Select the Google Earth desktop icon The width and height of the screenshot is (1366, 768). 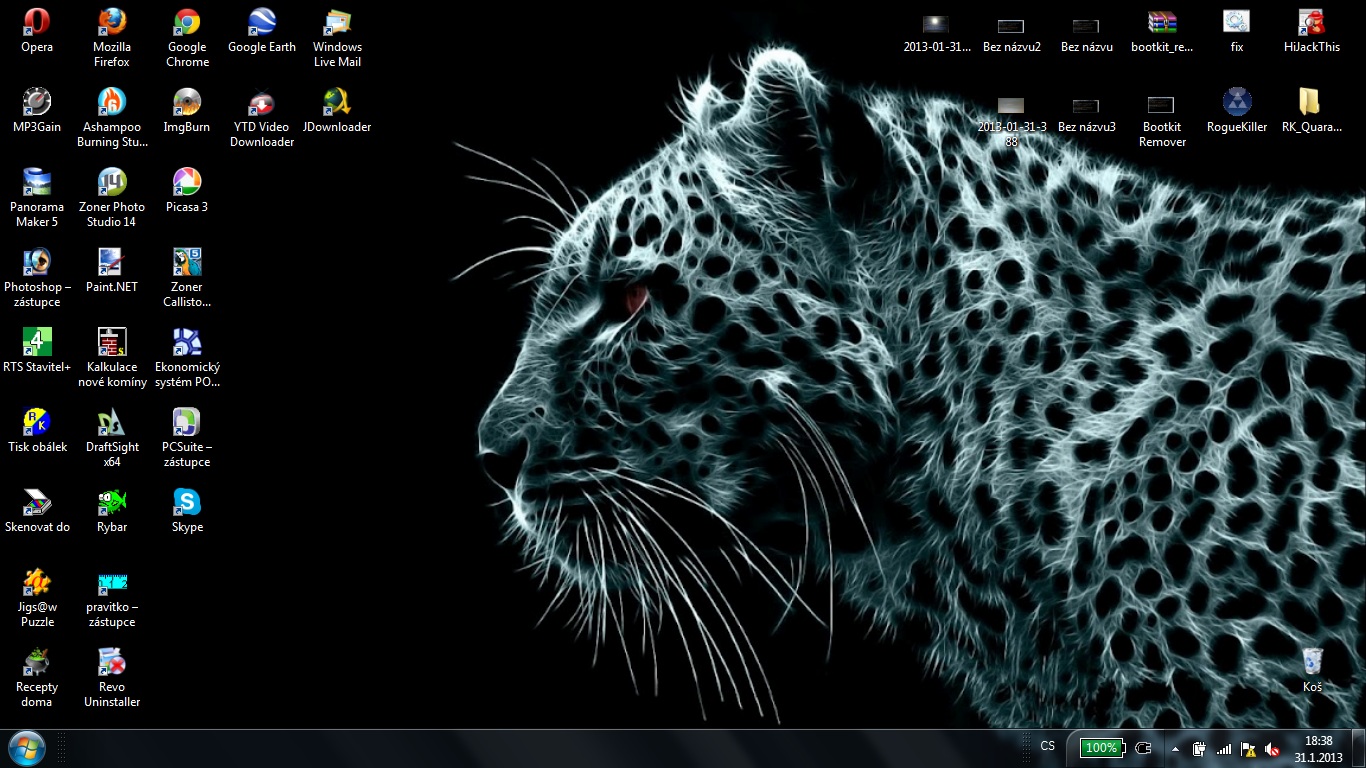pyautogui.click(x=262, y=23)
